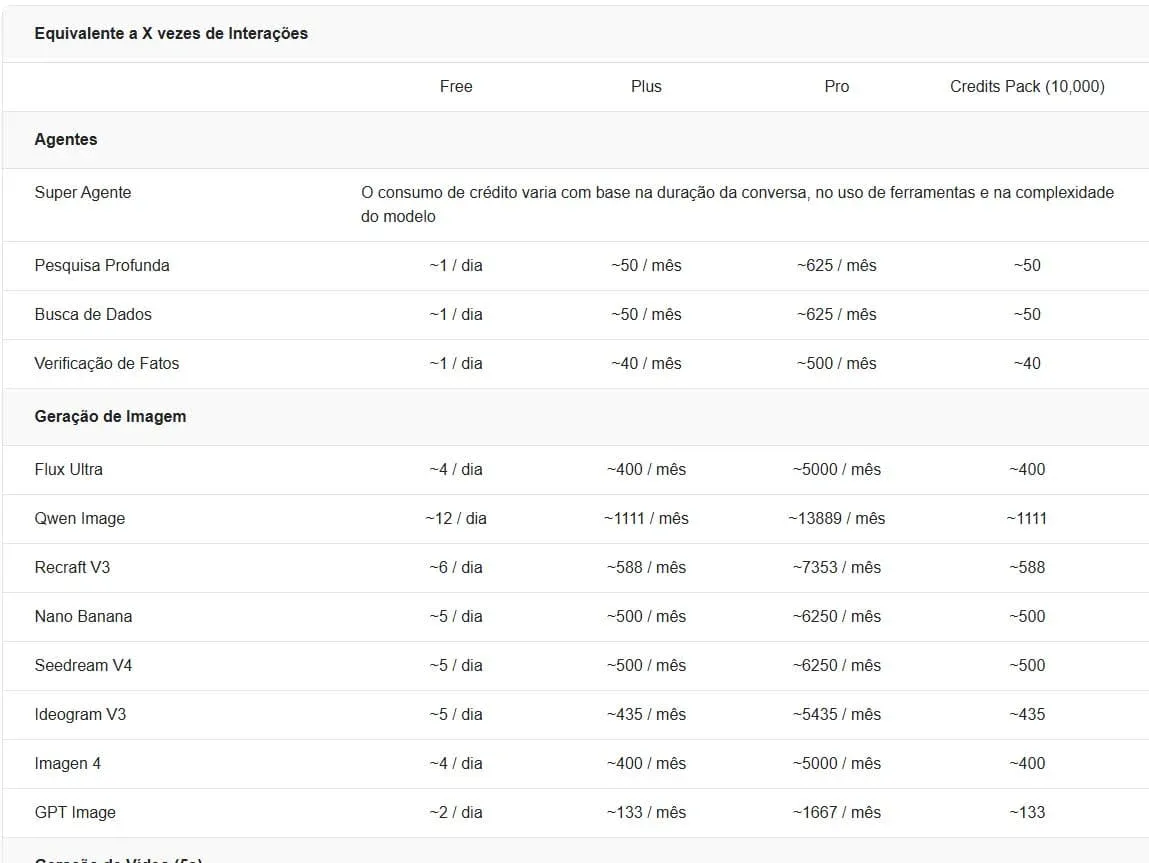Click Recraft V3 Credits Pack value ~588

pyautogui.click(x=1027, y=568)
